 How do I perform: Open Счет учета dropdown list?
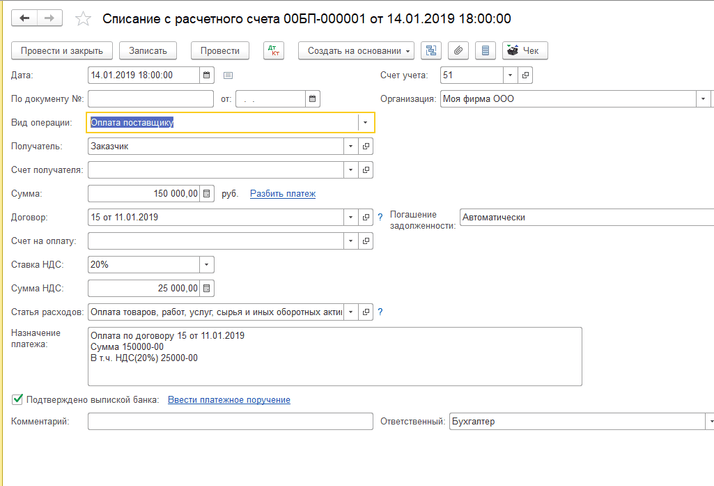pos(509,75)
